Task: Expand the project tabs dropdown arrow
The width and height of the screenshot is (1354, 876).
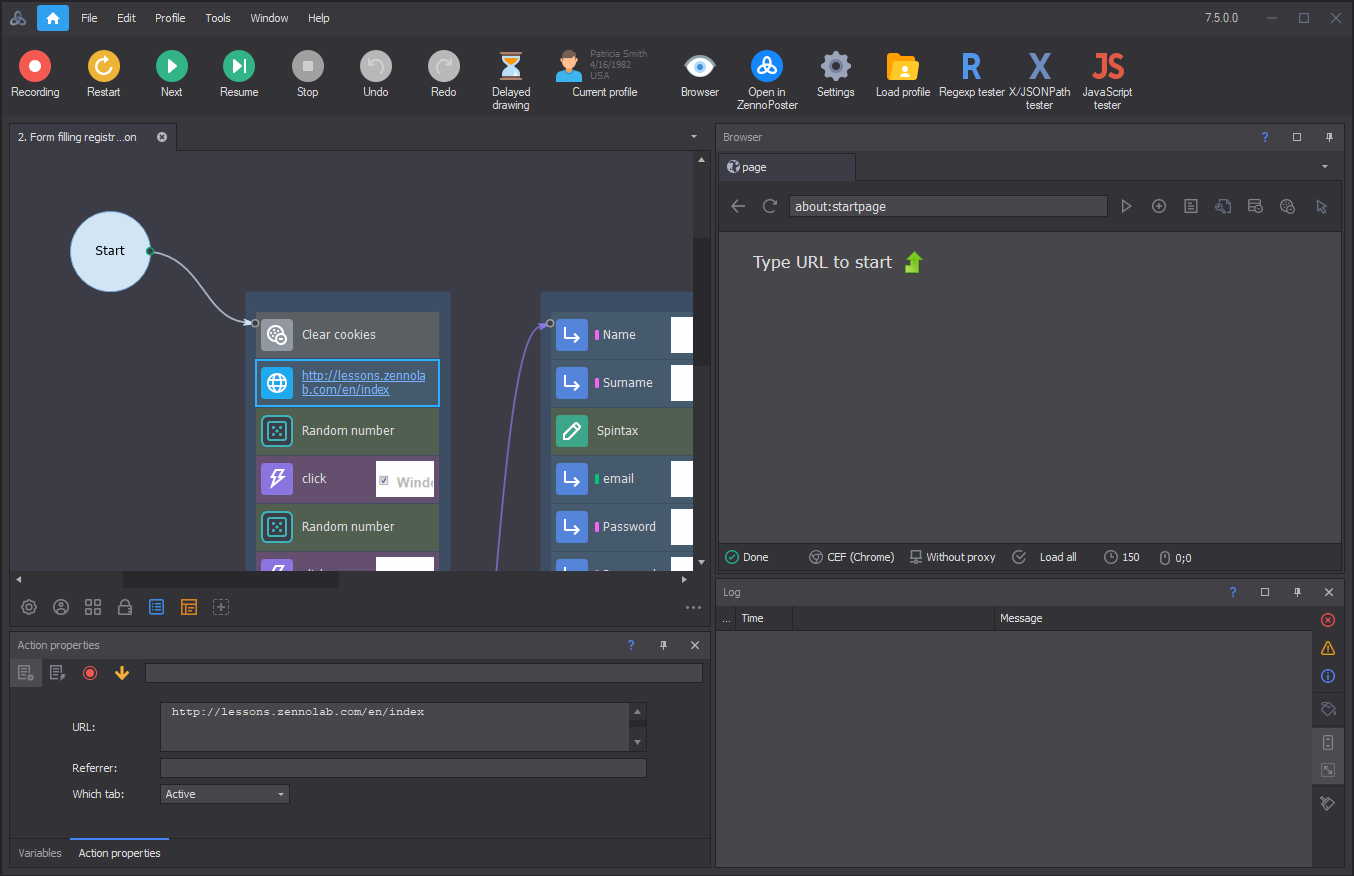Action: [x=694, y=137]
